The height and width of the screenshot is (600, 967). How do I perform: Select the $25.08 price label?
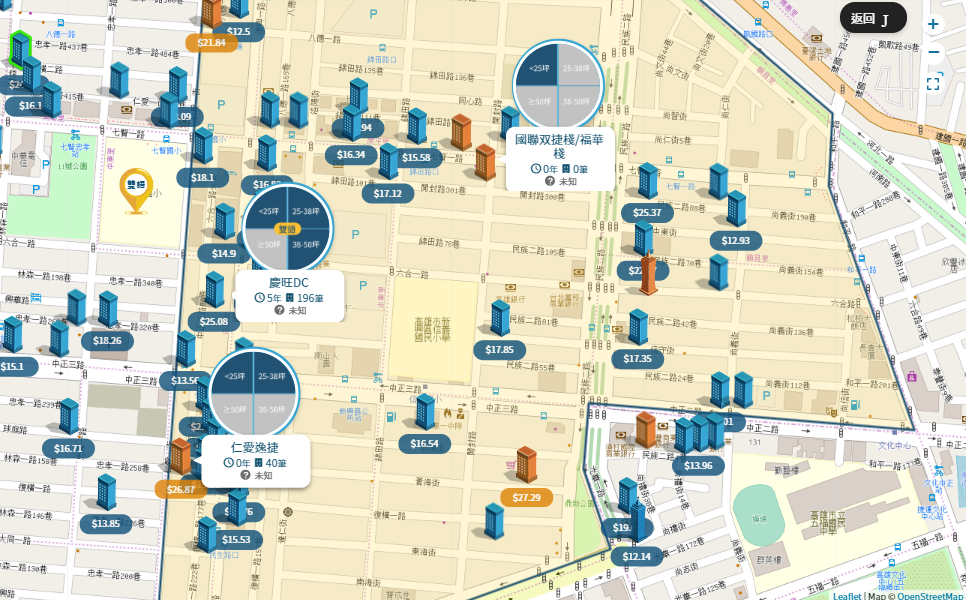coord(214,321)
